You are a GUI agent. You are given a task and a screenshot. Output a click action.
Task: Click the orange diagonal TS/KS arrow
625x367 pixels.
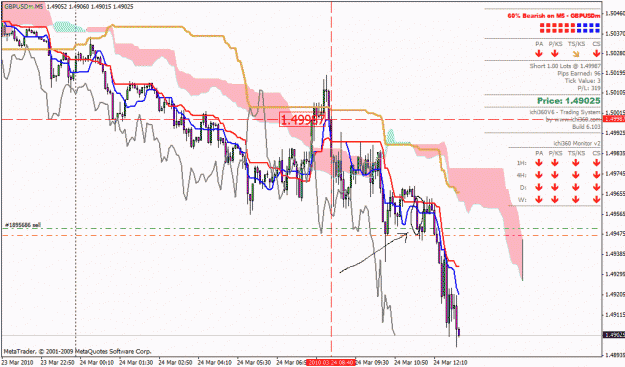(576, 54)
